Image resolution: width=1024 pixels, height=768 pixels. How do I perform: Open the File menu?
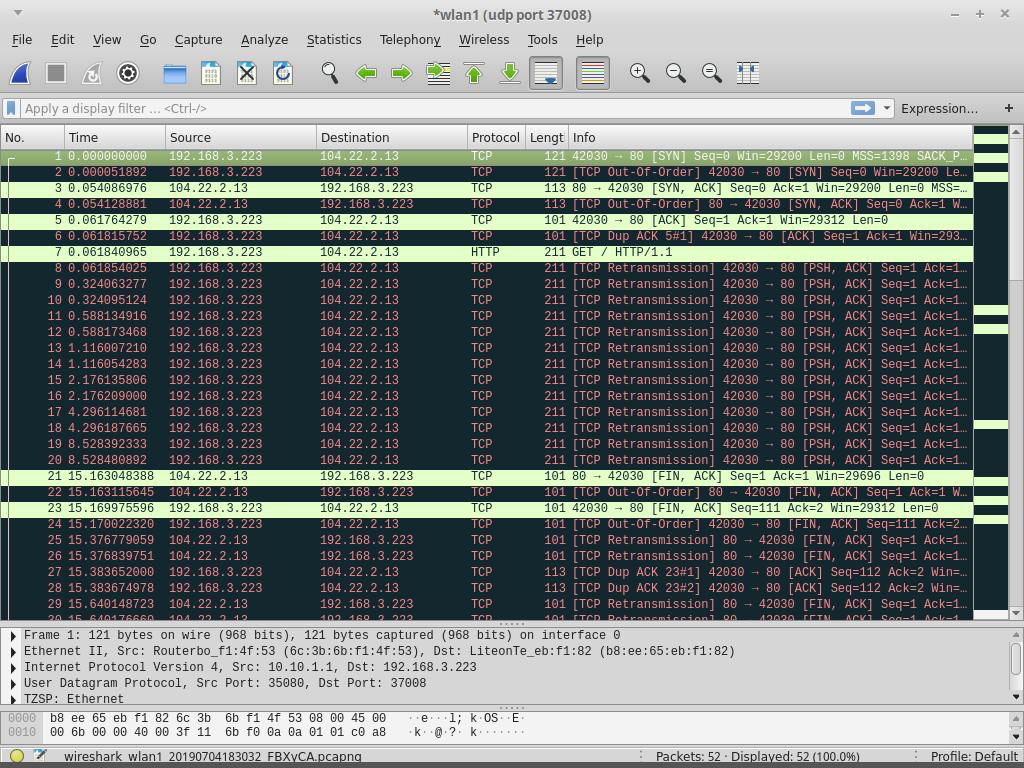pyautogui.click(x=22, y=40)
